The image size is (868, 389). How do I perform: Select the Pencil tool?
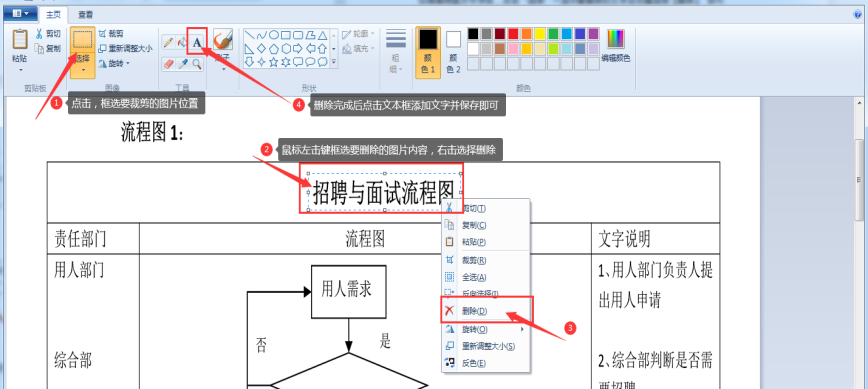pos(168,43)
